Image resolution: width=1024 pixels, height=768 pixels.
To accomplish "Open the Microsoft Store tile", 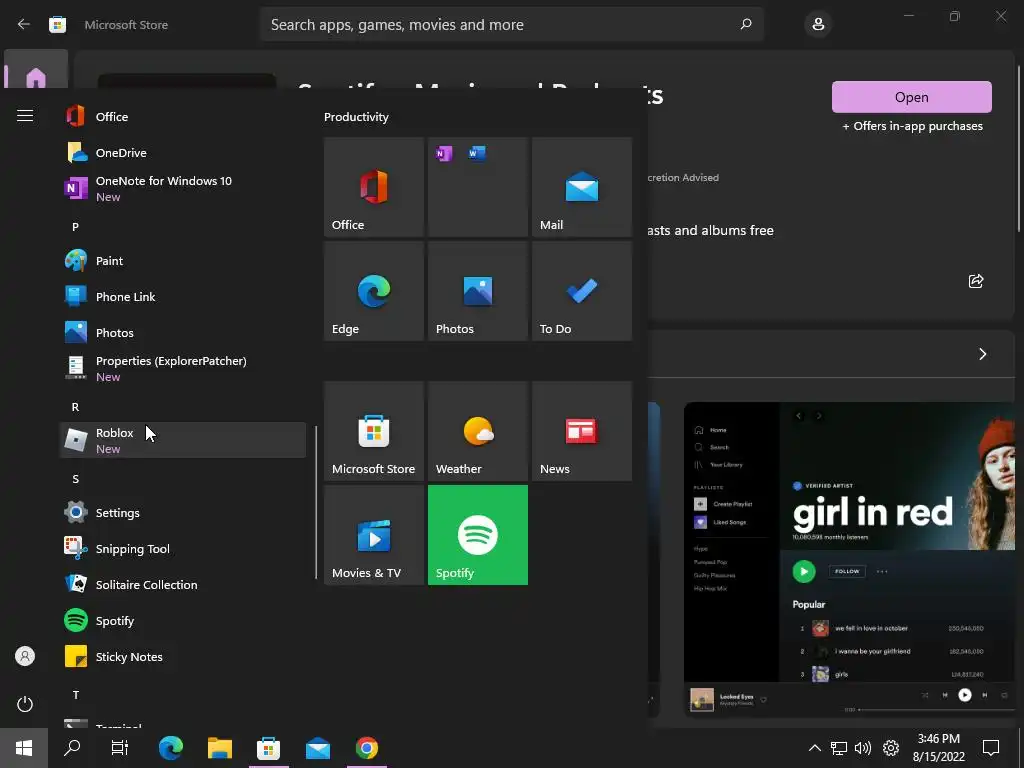I will click(374, 431).
